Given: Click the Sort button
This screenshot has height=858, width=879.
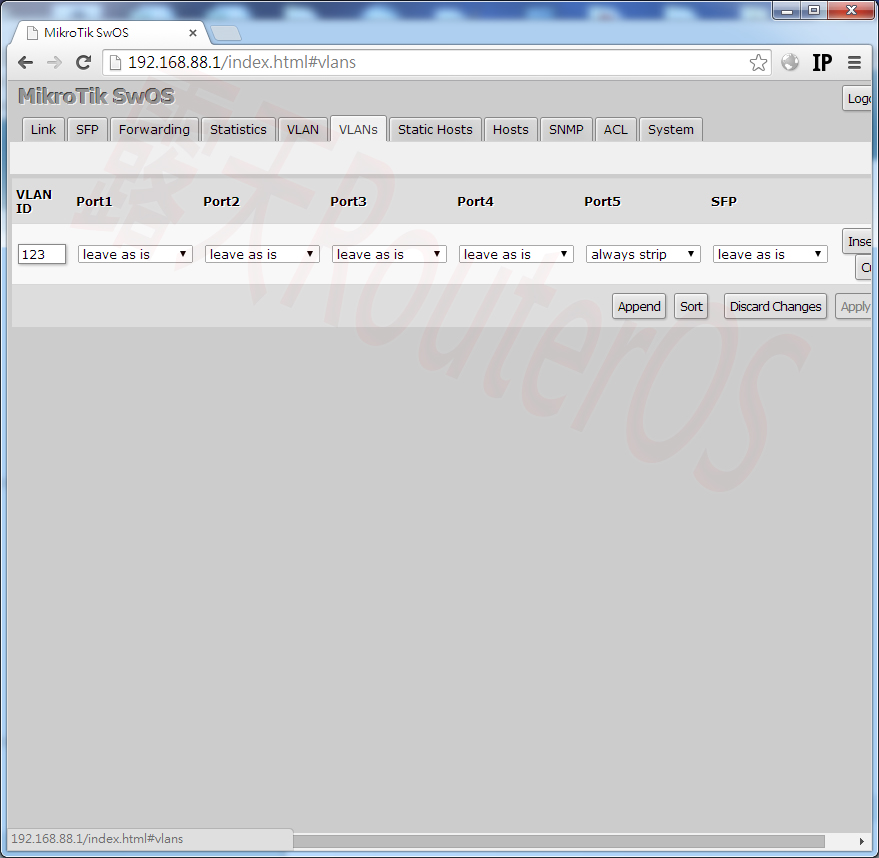Looking at the screenshot, I should tap(691, 307).
